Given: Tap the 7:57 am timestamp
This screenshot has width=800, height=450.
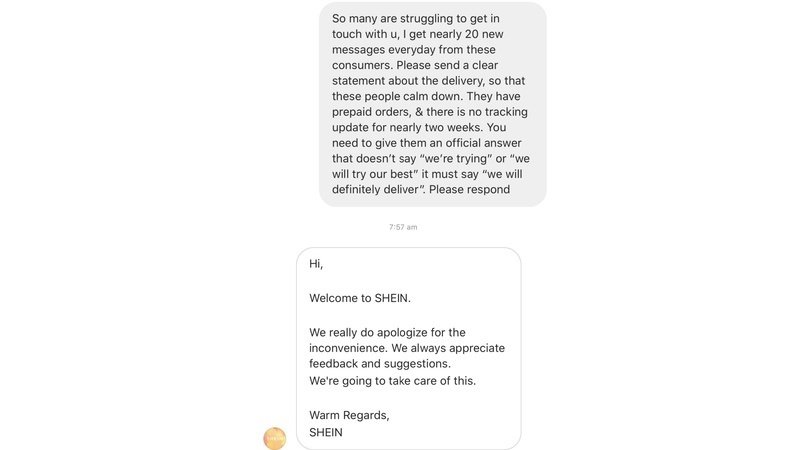Looking at the screenshot, I should click(403, 227).
